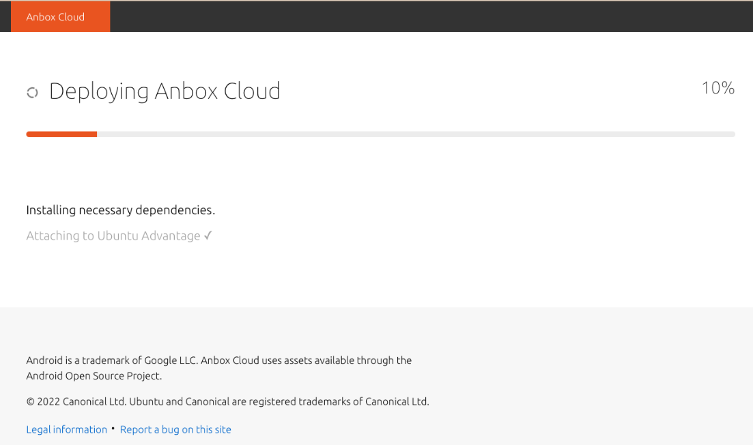Click the bullet separator between footer links
Viewport: 754px width, 445px height.
113,429
